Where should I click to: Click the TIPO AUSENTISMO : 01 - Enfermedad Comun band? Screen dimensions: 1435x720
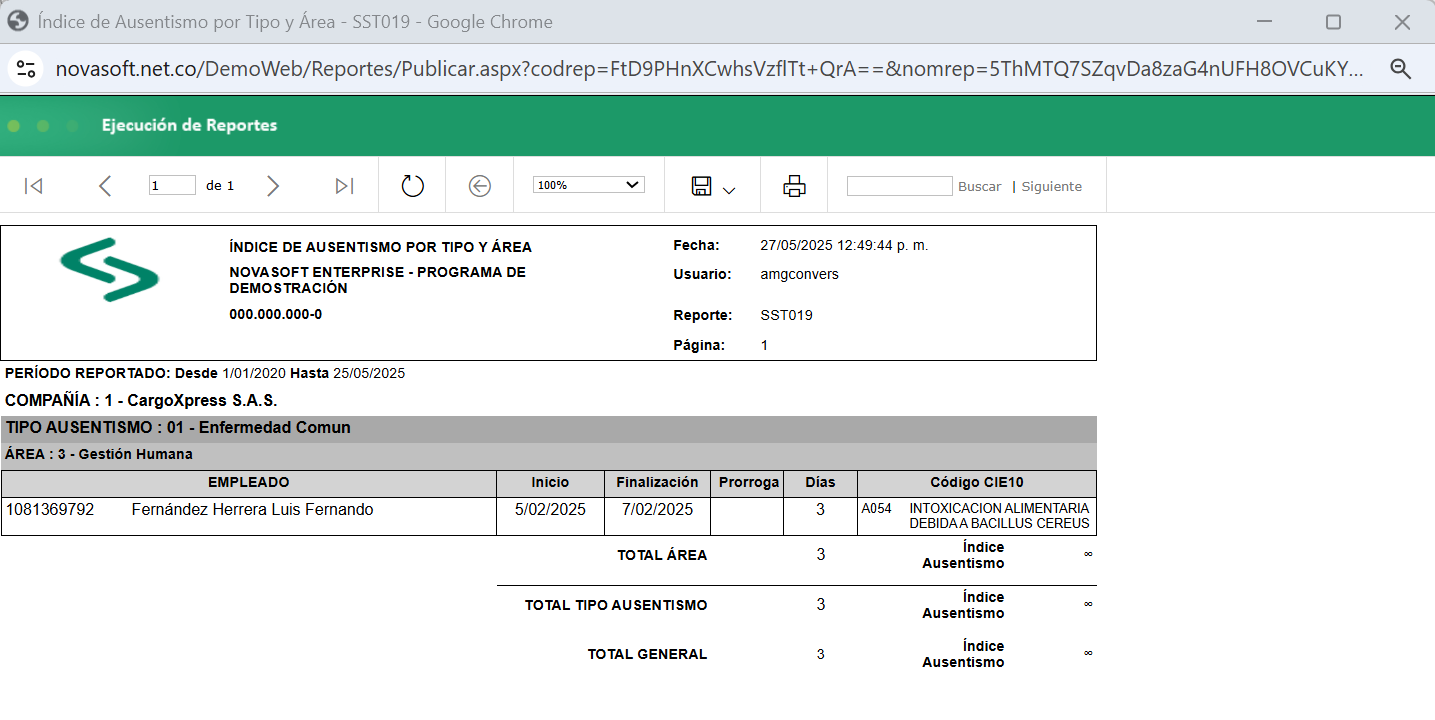tap(549, 428)
